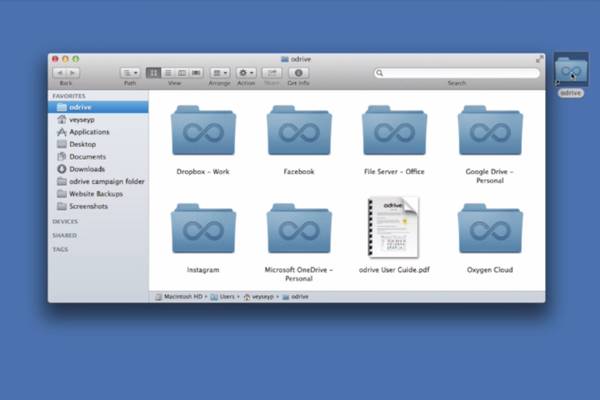Viewport: 600px width, 400px height.
Task: Switch to icon view
Action: pos(153,73)
